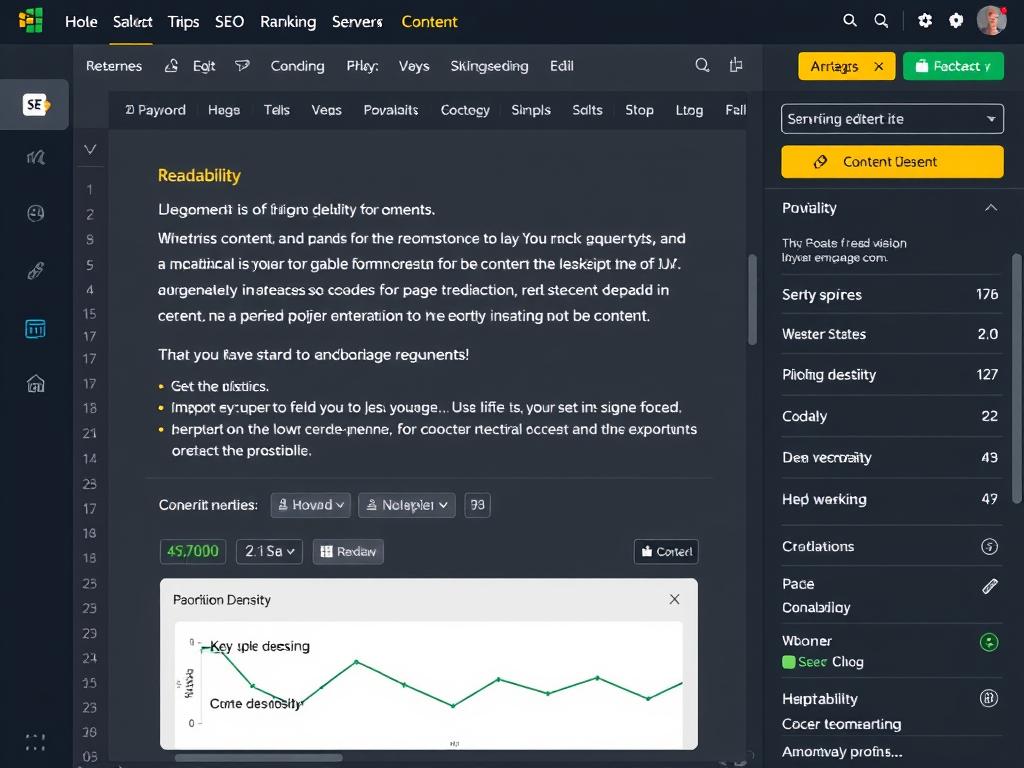Switch to the Content menu item

click(430, 20)
